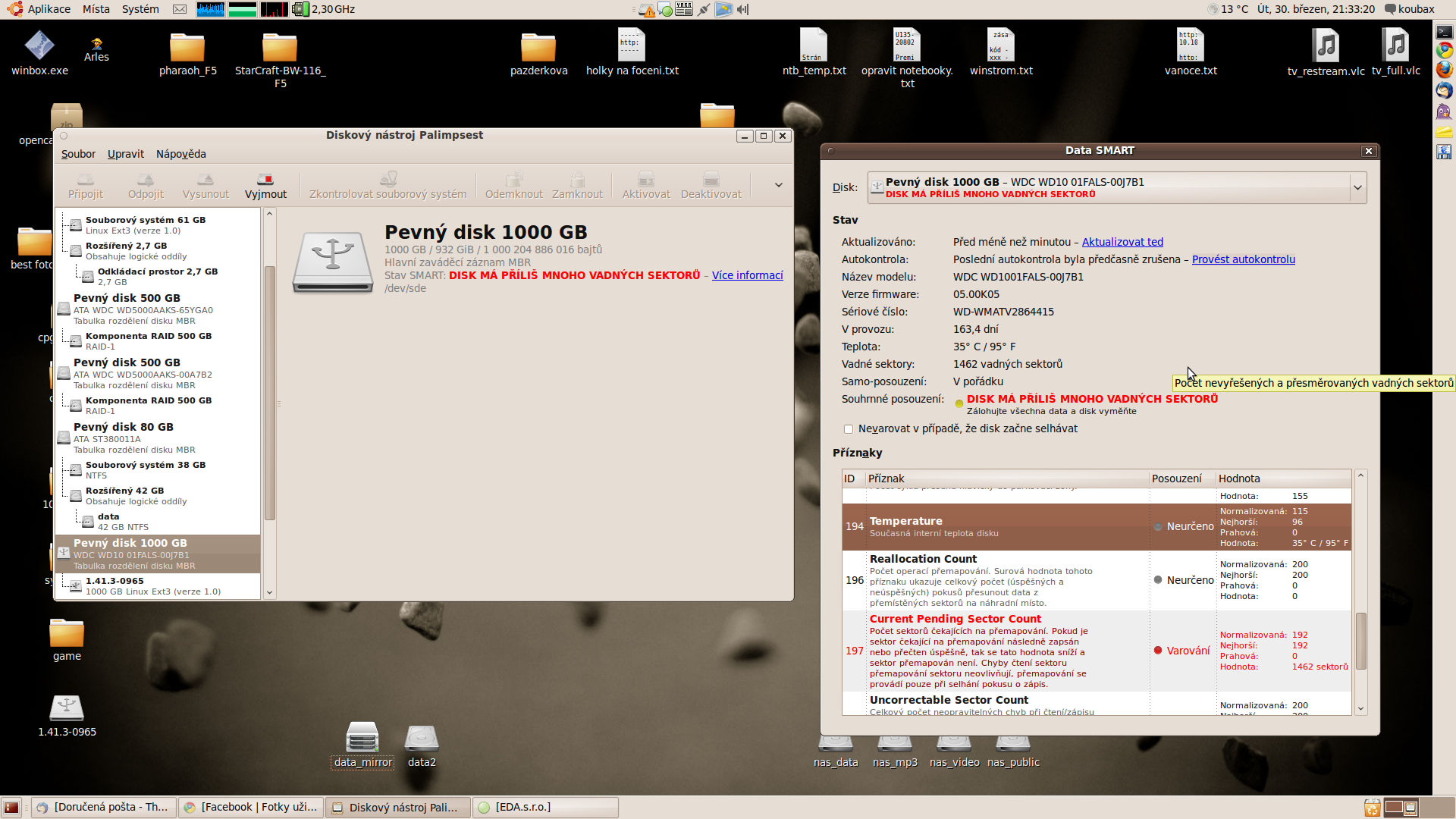Expand the Palimpsest toolbar overflow chevron
Viewport: 1456px width, 819px height.
click(778, 185)
